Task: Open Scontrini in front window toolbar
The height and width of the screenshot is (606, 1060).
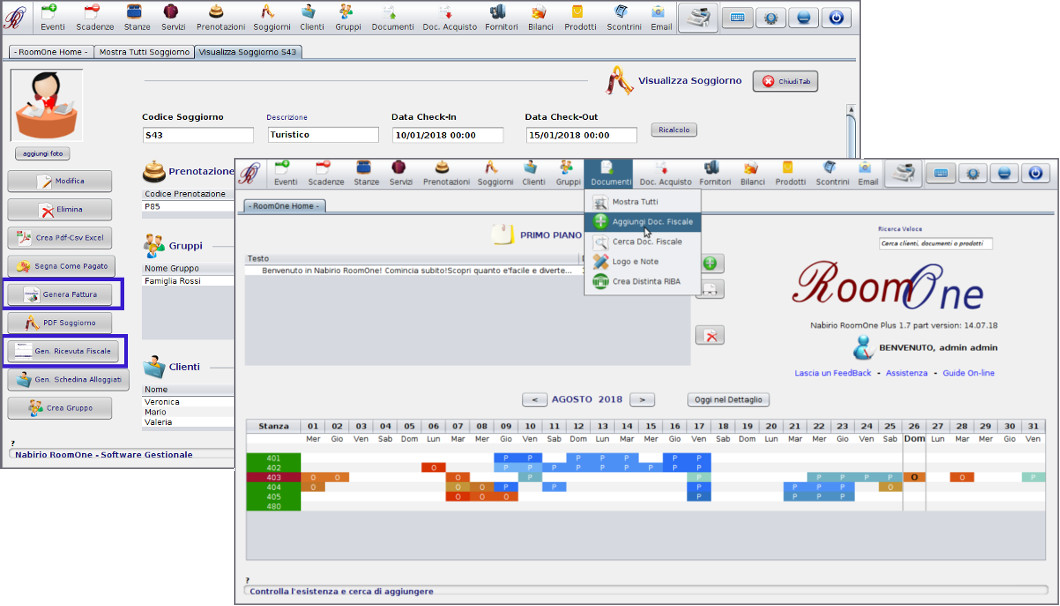Action: click(832, 173)
